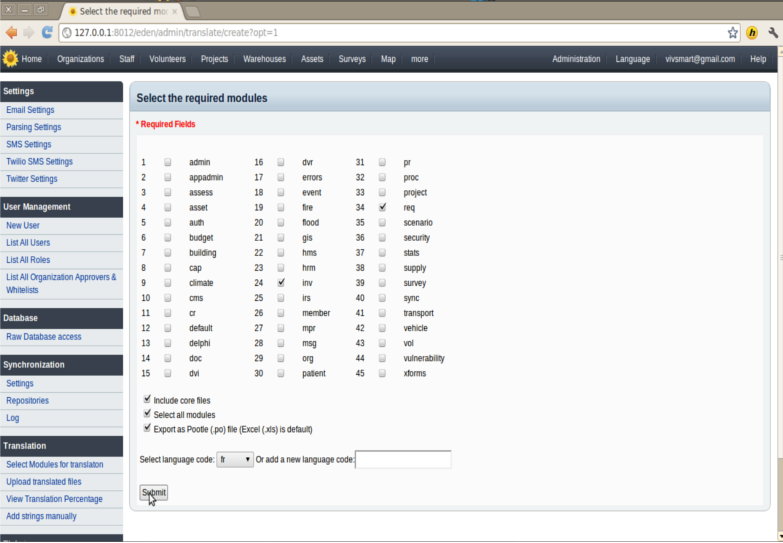Toggle the 'Include core files' checkbox

click(147, 399)
